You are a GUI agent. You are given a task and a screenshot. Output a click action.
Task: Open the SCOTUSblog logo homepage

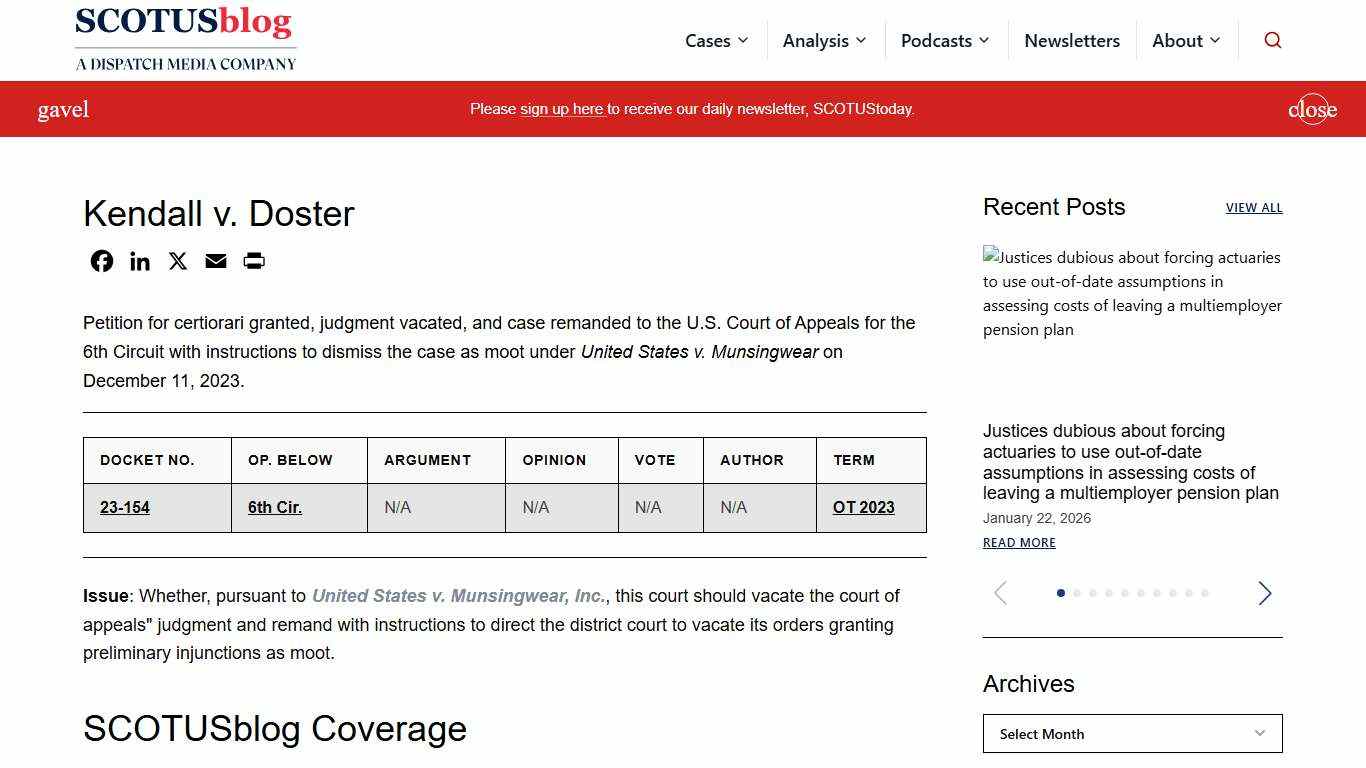point(185,38)
